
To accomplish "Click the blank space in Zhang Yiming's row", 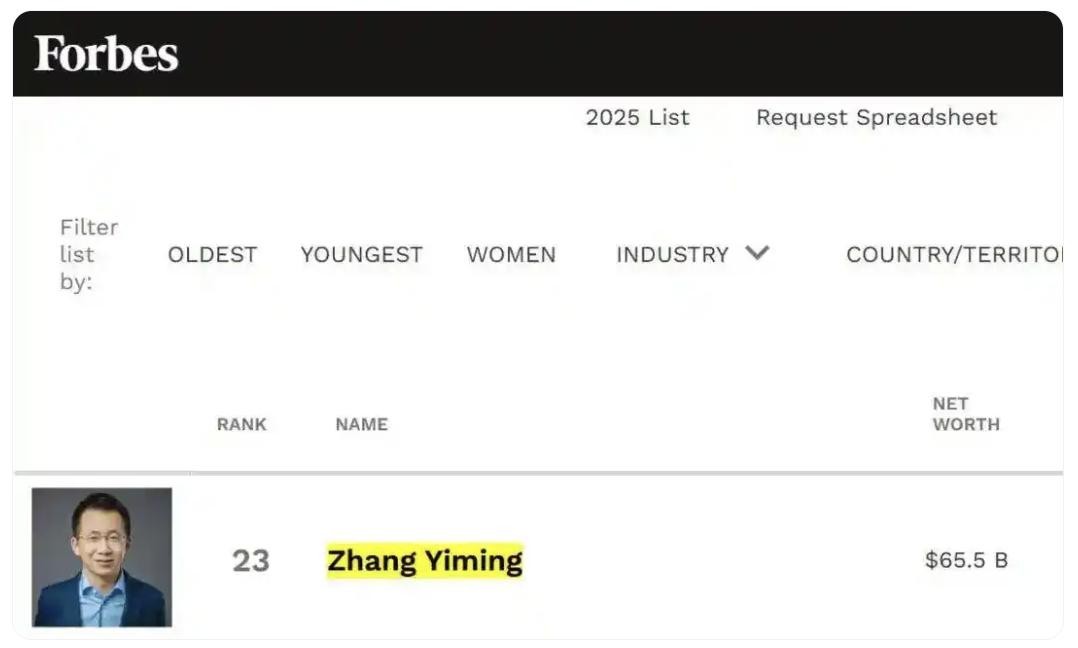I will [x=720, y=560].
